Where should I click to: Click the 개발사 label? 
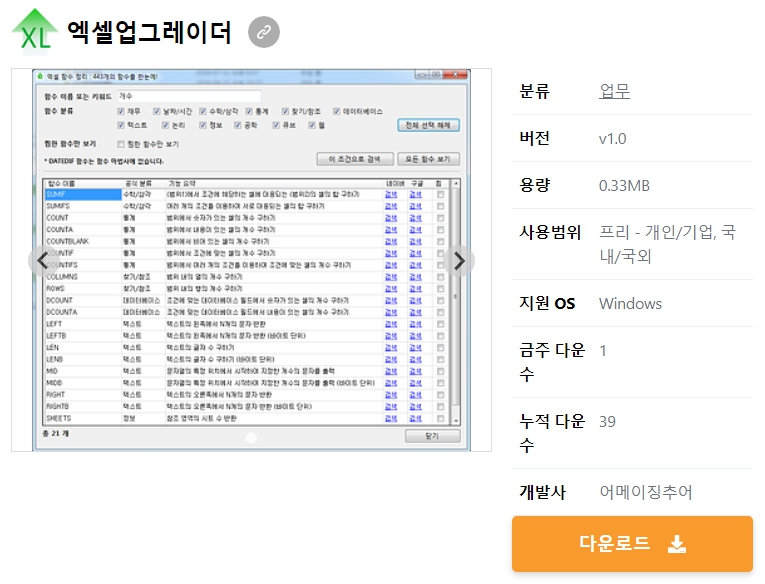[542, 492]
